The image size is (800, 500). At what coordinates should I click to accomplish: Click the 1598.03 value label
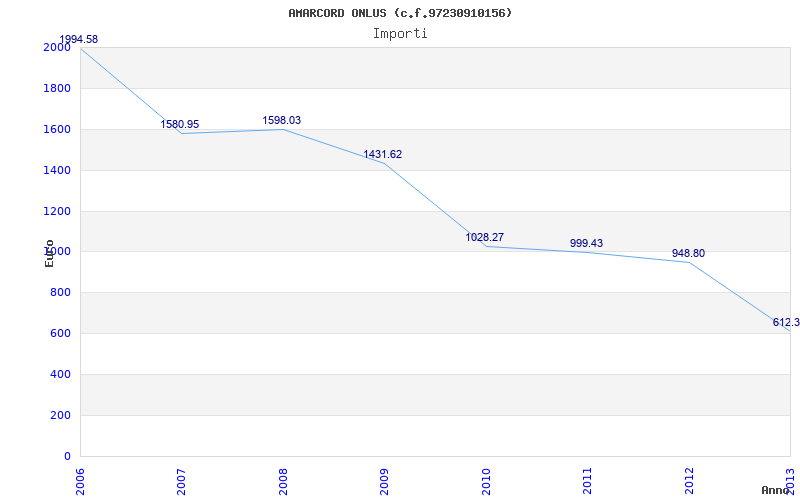(282, 120)
